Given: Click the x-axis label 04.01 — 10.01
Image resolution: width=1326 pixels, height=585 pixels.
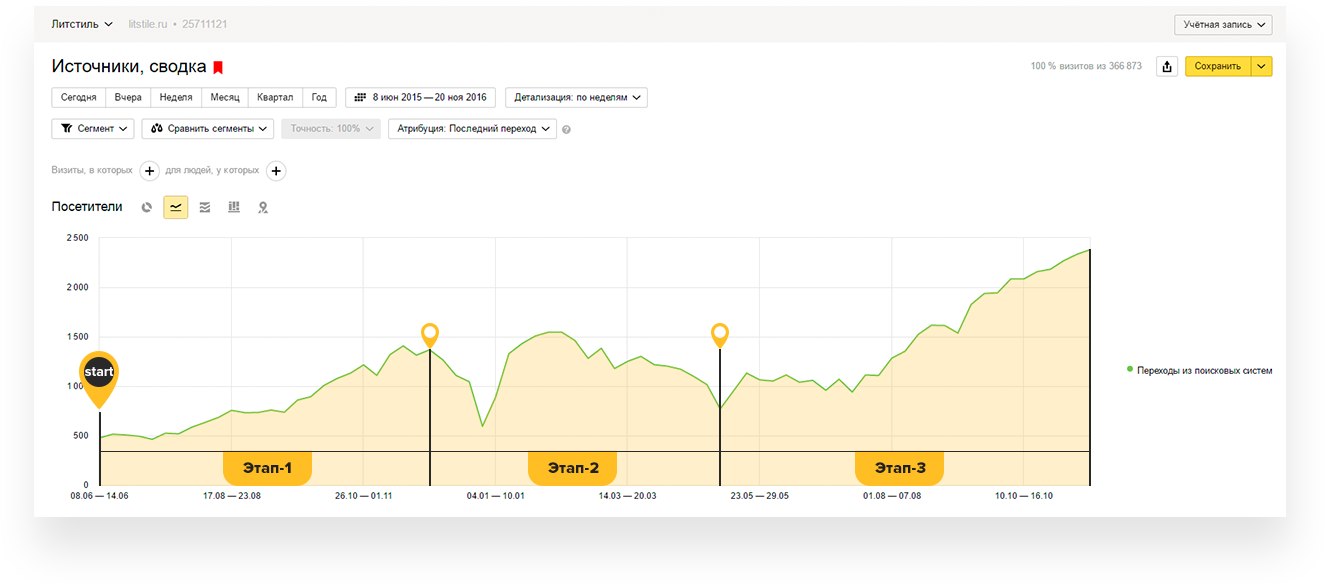Looking at the screenshot, I should (496, 495).
